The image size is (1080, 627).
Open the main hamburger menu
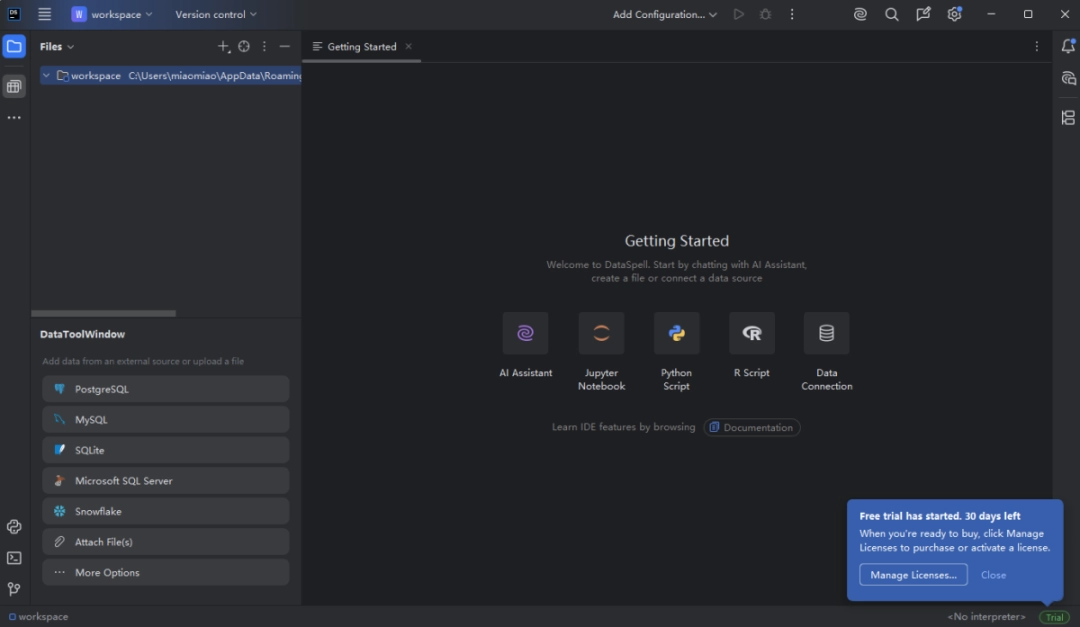pyautogui.click(x=43, y=14)
